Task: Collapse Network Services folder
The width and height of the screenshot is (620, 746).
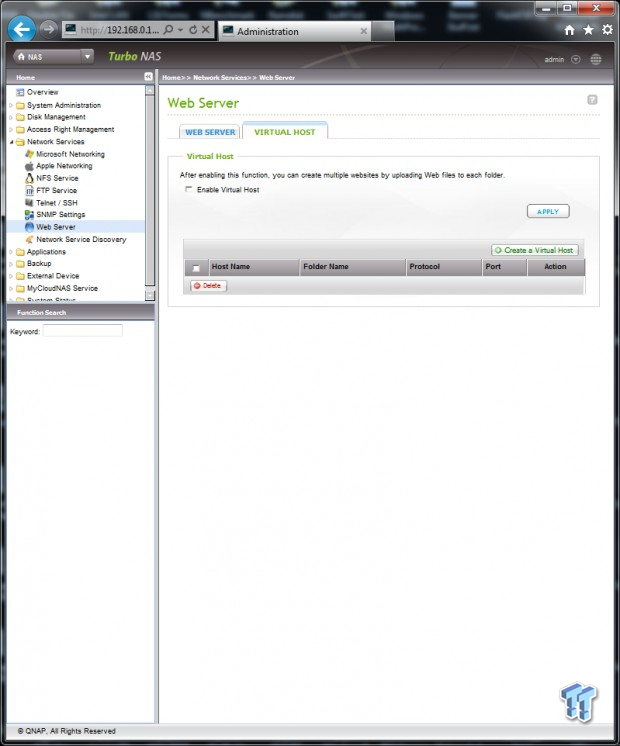Action: pyautogui.click(x=11, y=142)
